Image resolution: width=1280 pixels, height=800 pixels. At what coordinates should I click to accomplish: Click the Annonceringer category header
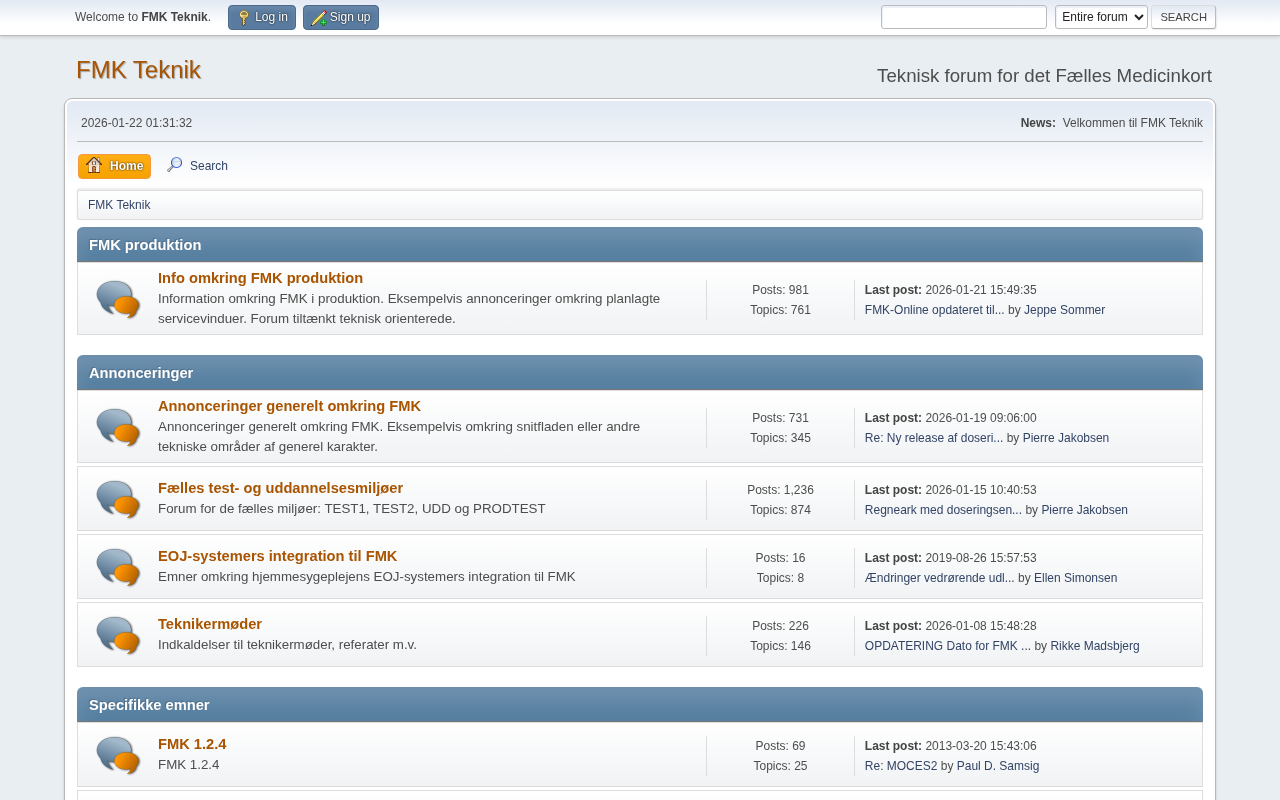[x=640, y=373]
